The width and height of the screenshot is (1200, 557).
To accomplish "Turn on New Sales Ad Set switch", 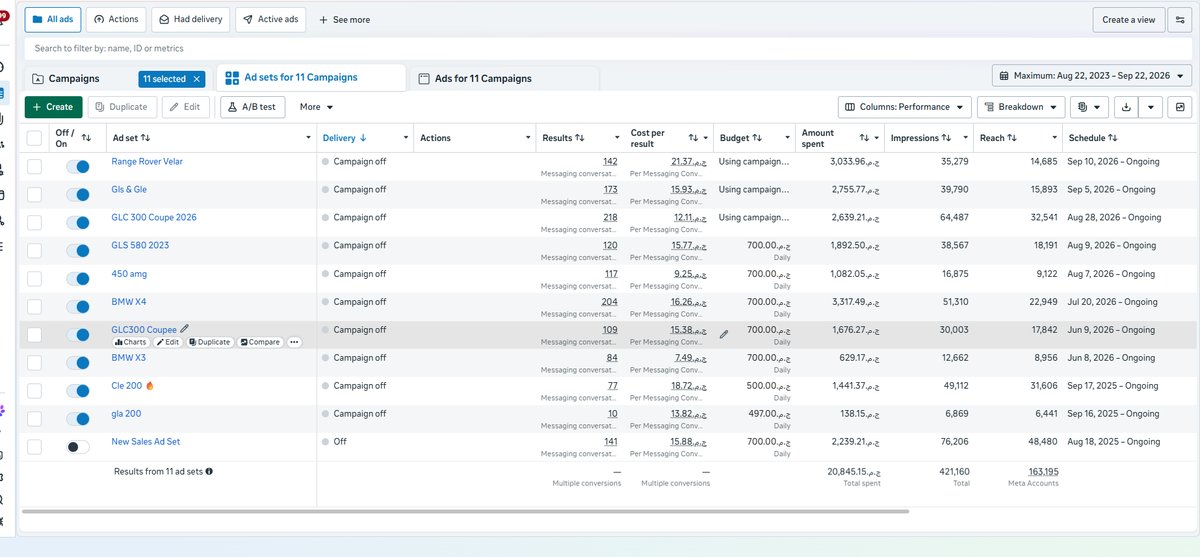I will click(77, 447).
